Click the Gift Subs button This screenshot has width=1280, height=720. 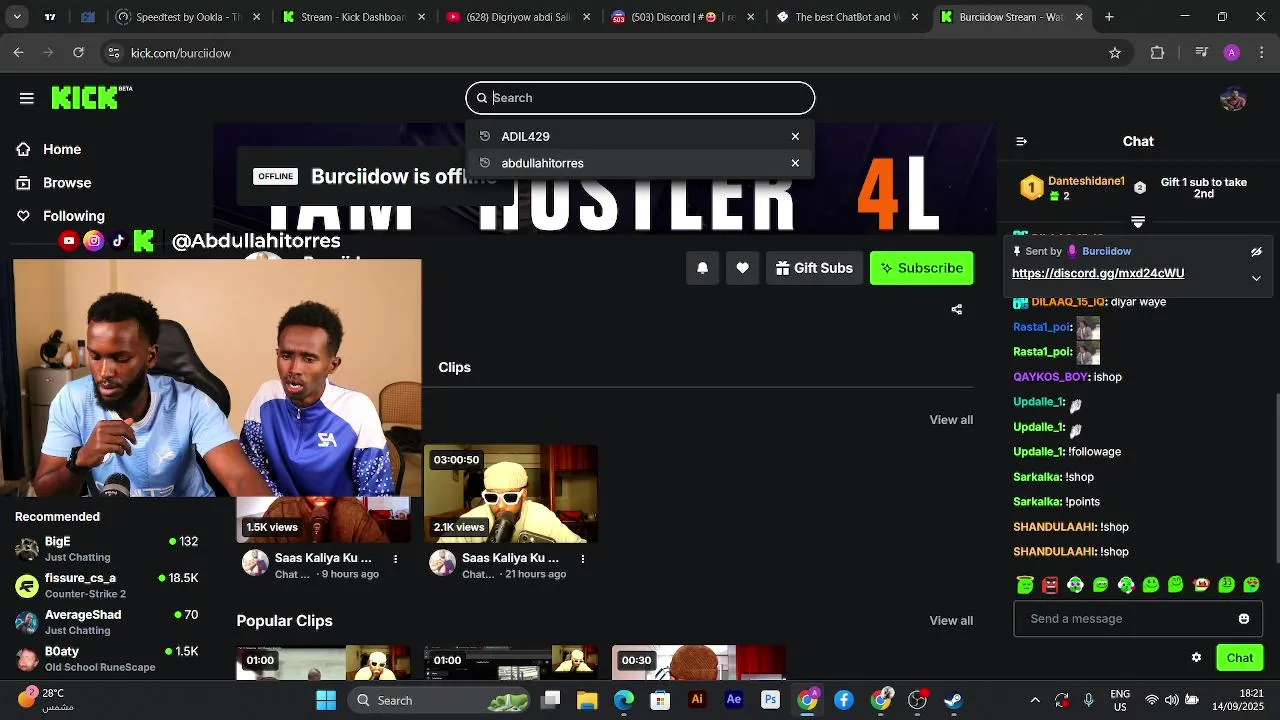click(814, 268)
